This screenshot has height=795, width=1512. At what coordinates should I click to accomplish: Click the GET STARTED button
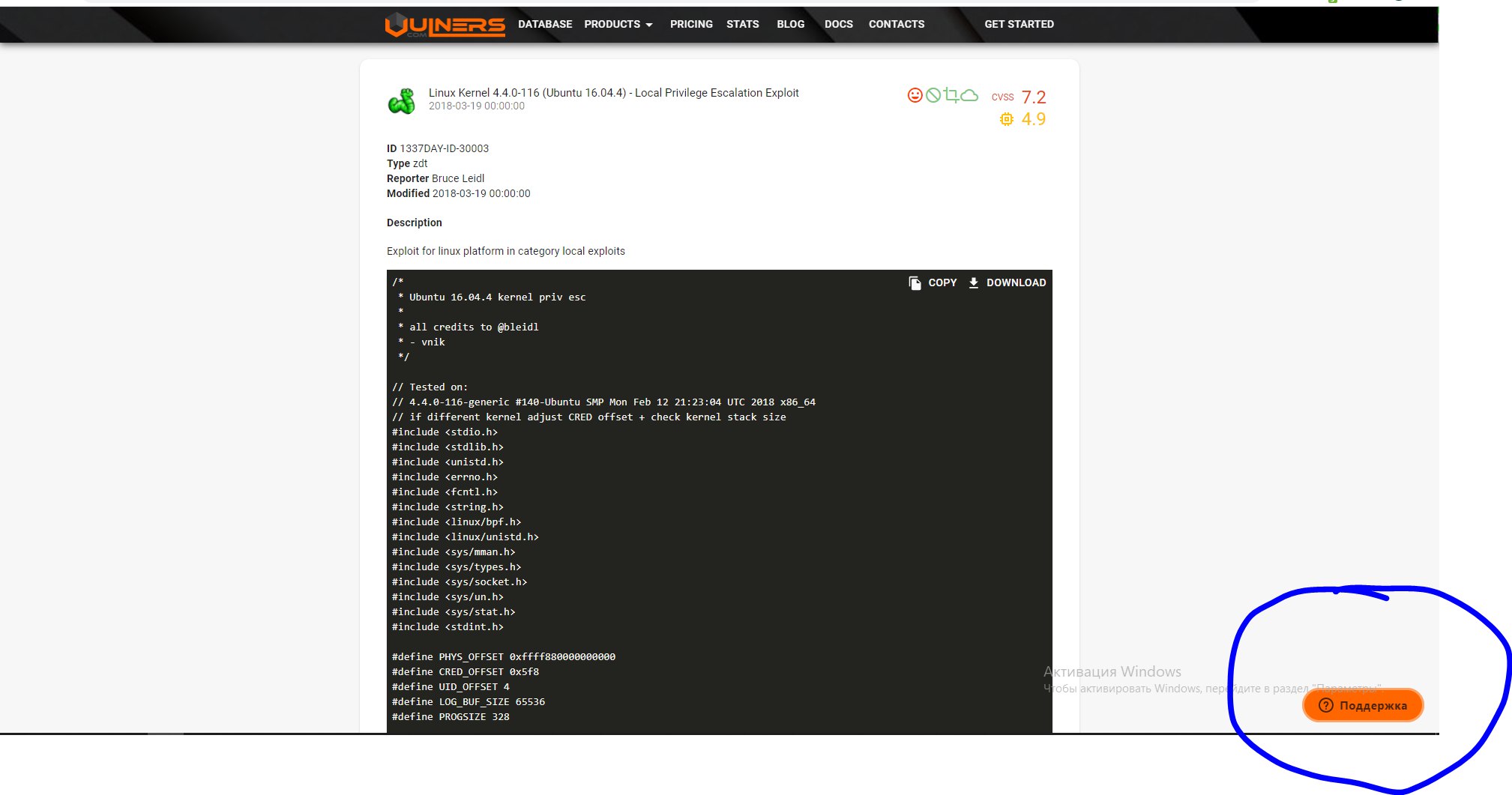pyautogui.click(x=1019, y=24)
